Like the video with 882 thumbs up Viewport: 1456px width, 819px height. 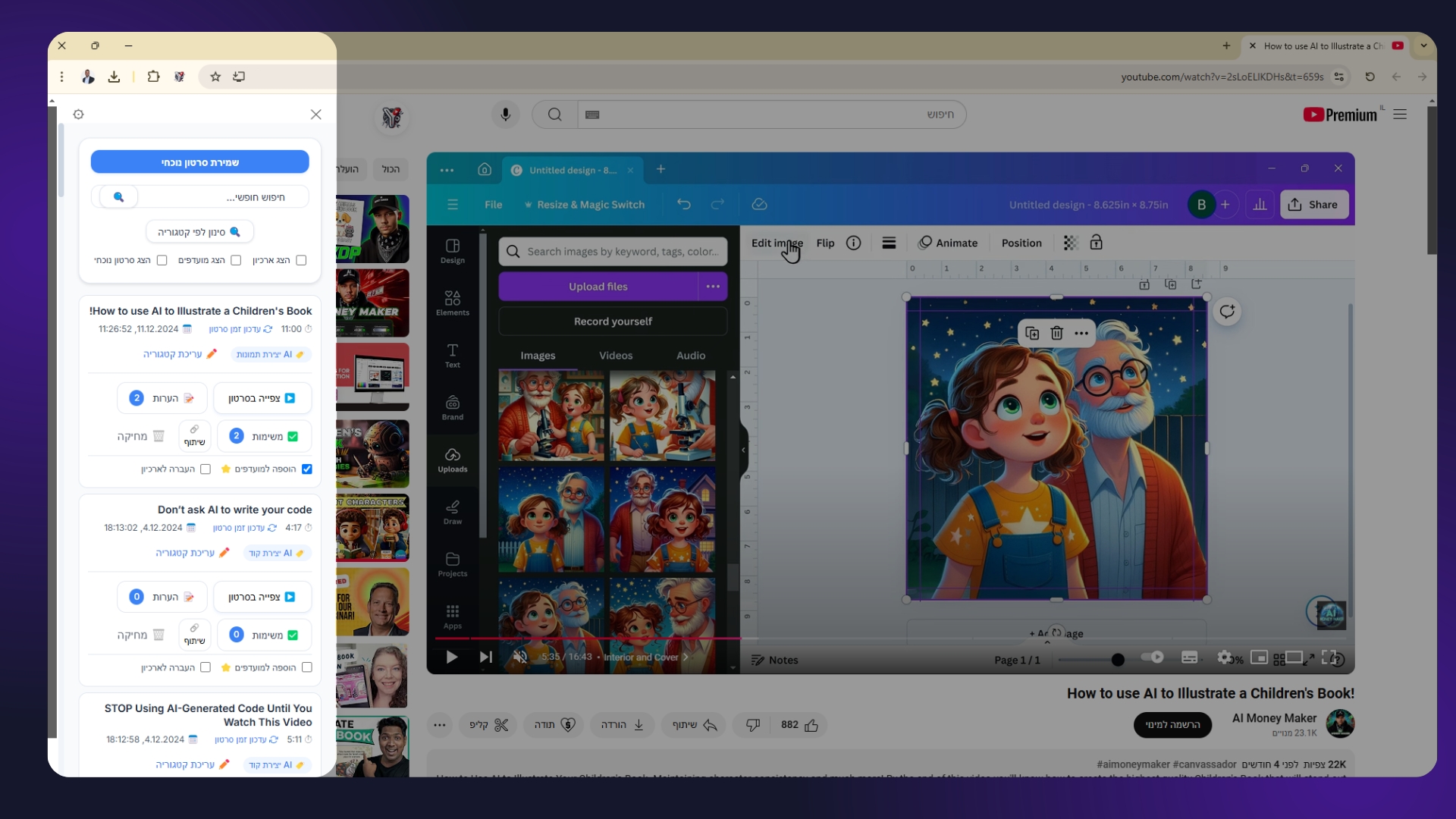(x=799, y=725)
